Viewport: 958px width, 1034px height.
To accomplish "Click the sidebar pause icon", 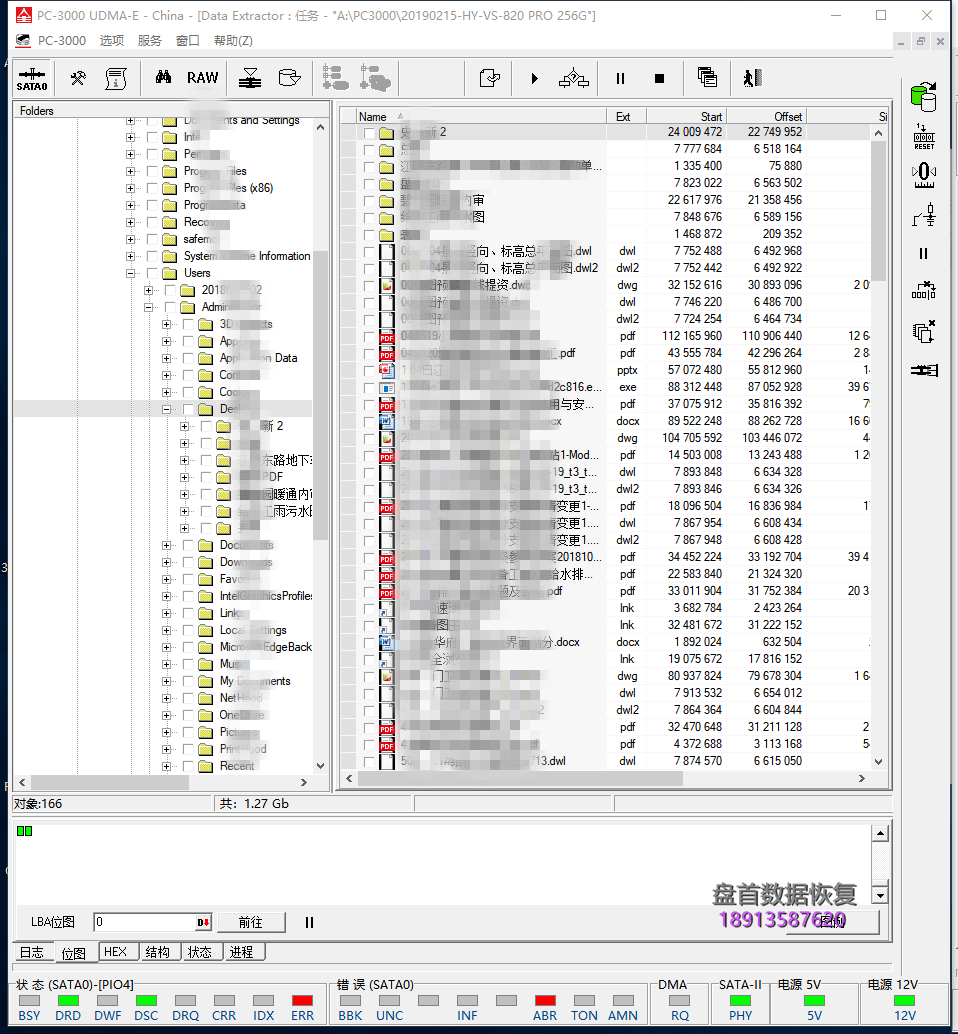I will click(x=924, y=253).
